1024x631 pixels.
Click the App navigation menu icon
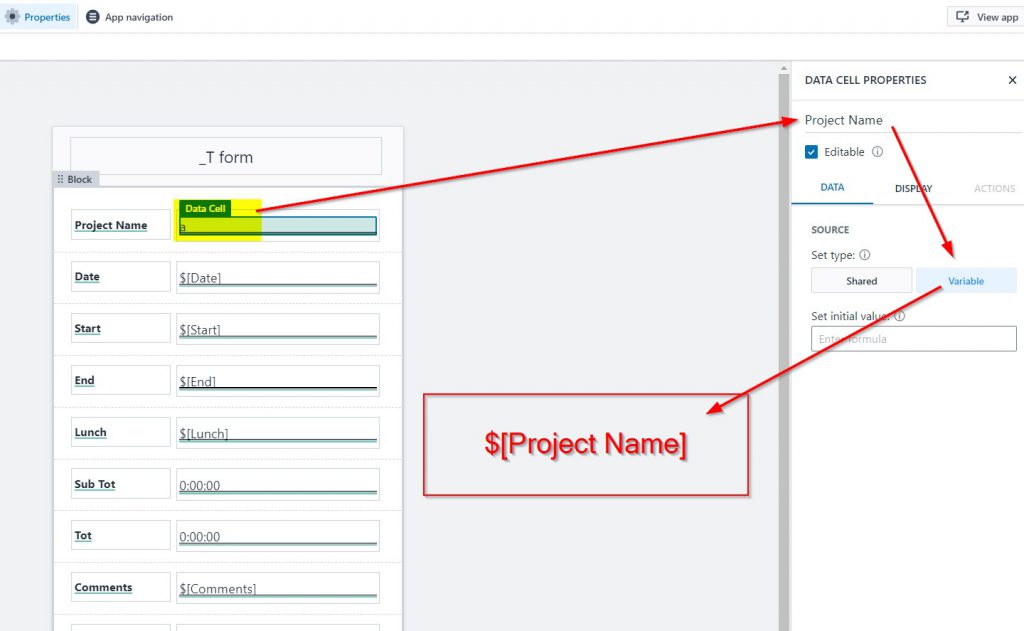(93, 17)
